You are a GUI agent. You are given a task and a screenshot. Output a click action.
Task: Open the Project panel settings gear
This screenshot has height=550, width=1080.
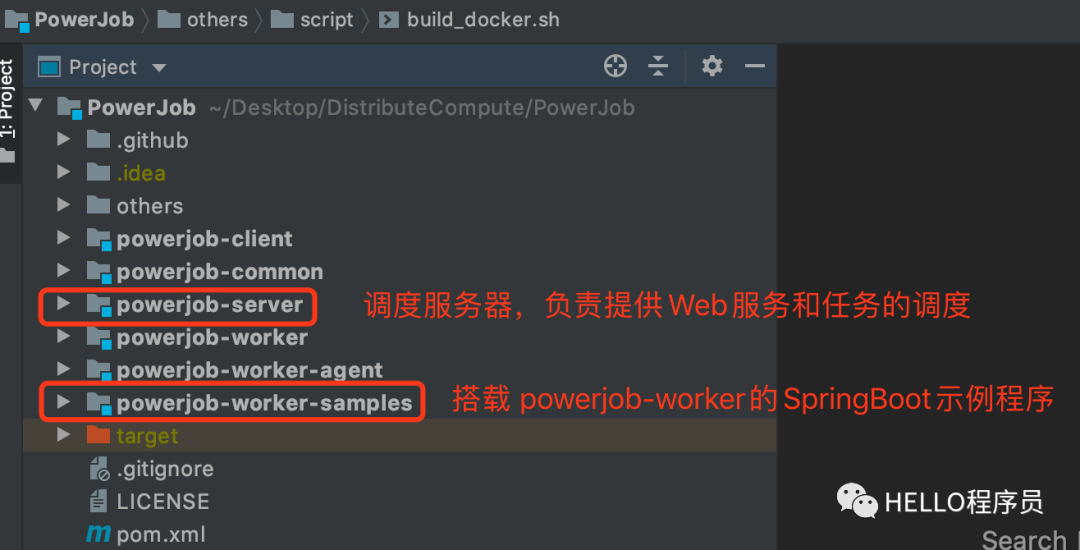click(x=712, y=66)
